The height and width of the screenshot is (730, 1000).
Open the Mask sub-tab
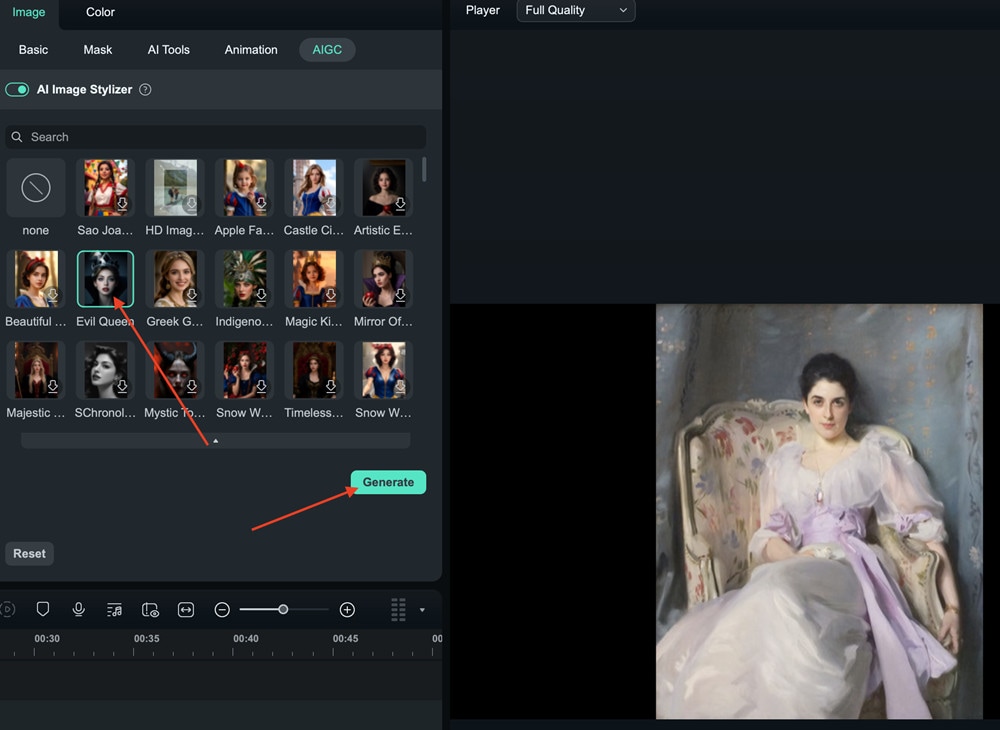click(x=98, y=50)
